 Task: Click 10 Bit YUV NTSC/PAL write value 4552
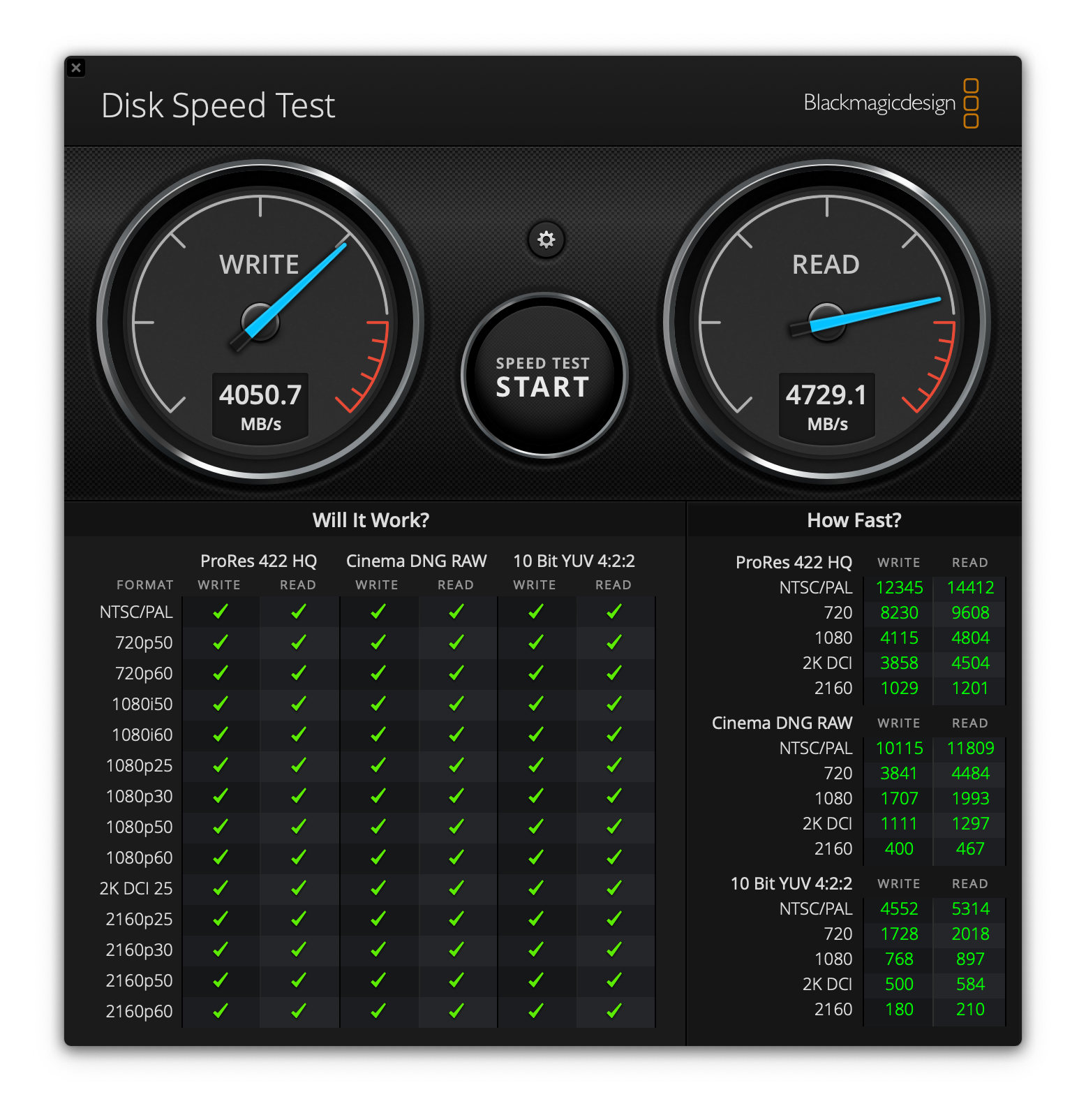pyautogui.click(x=899, y=909)
